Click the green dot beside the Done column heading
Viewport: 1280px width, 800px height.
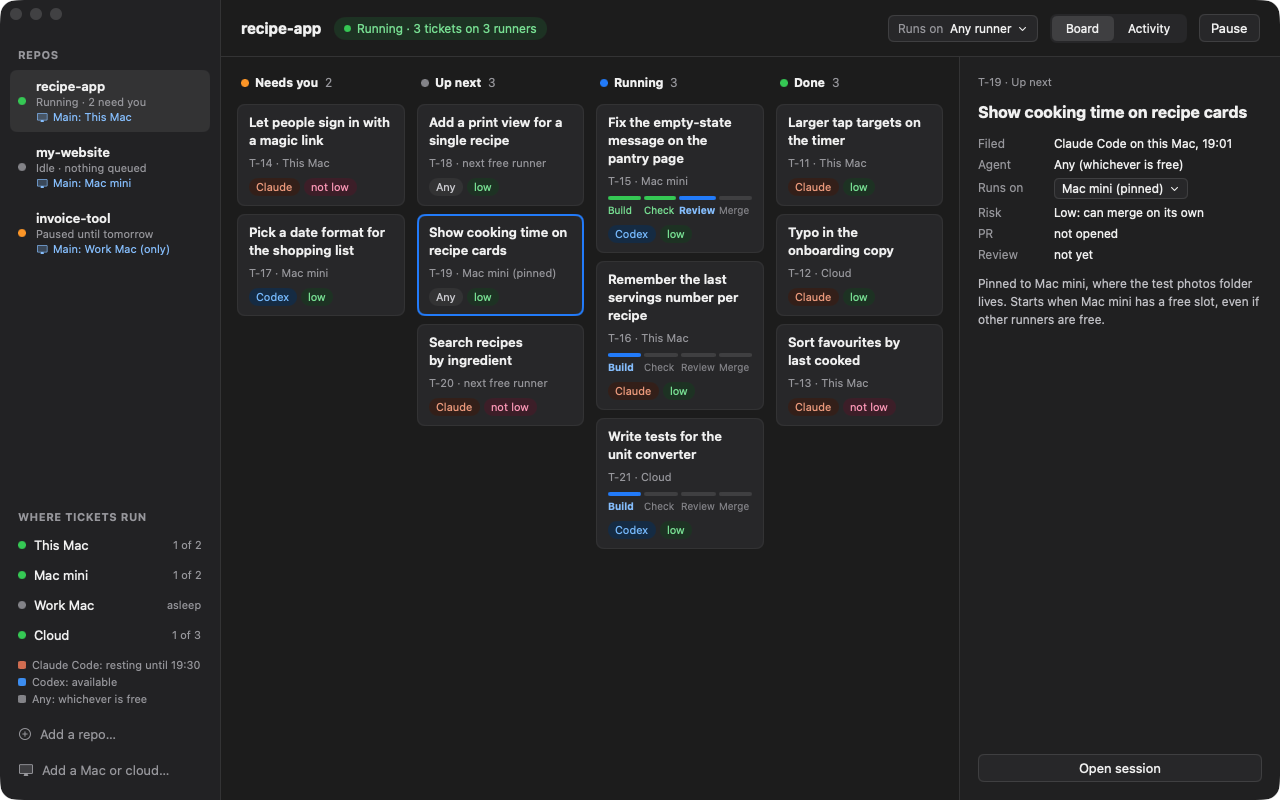coord(784,83)
